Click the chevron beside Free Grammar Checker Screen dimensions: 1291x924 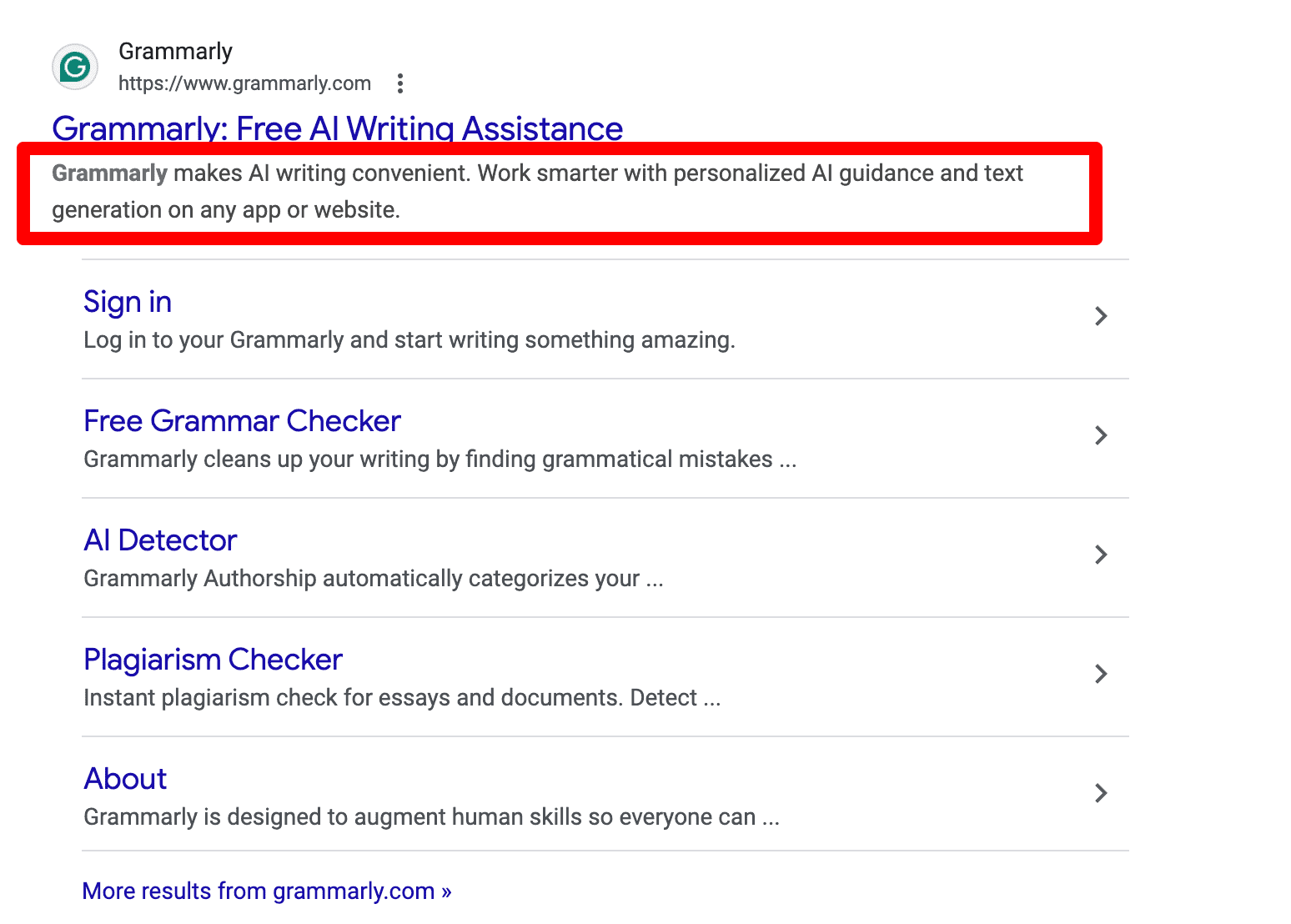(1101, 435)
